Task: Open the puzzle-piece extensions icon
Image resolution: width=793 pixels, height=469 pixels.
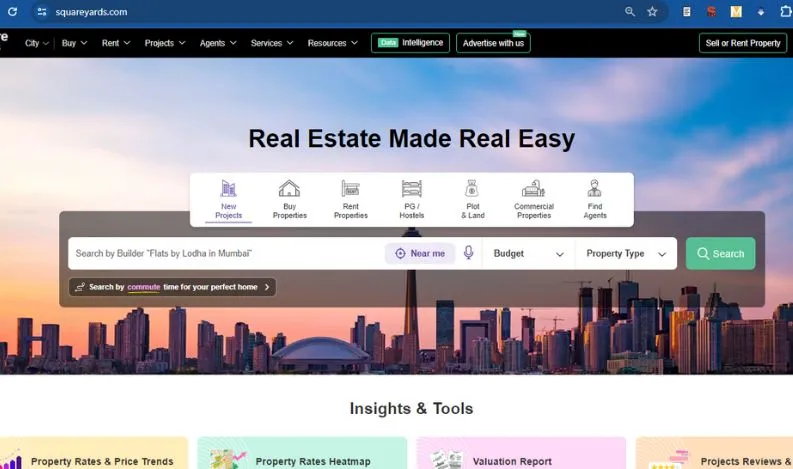Action: pyautogui.click(x=785, y=12)
